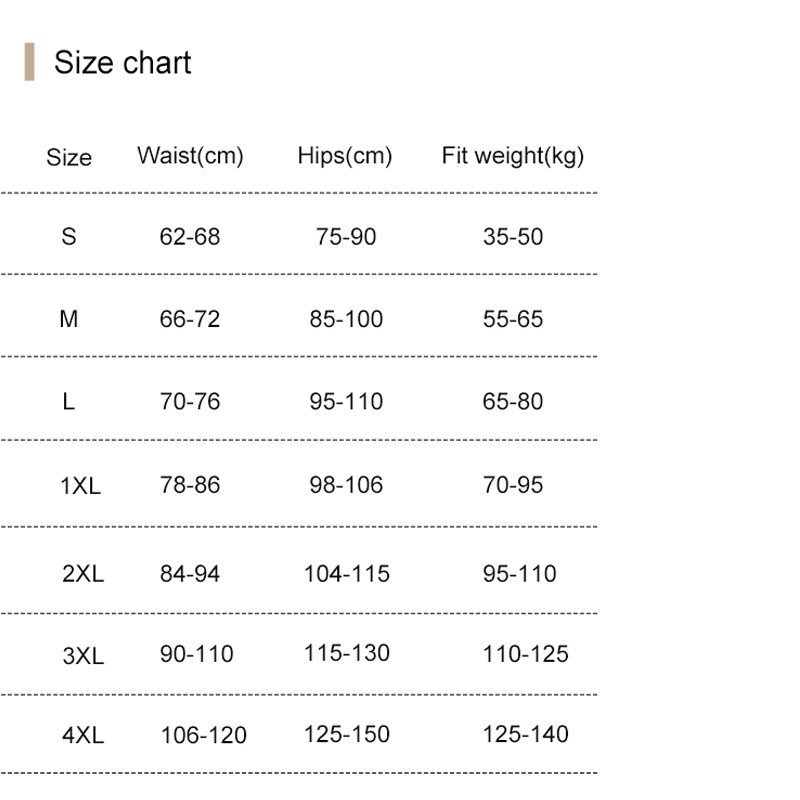Image resolution: width=800 pixels, height=800 pixels.
Task: Select the M size row label
Action: (x=69, y=319)
